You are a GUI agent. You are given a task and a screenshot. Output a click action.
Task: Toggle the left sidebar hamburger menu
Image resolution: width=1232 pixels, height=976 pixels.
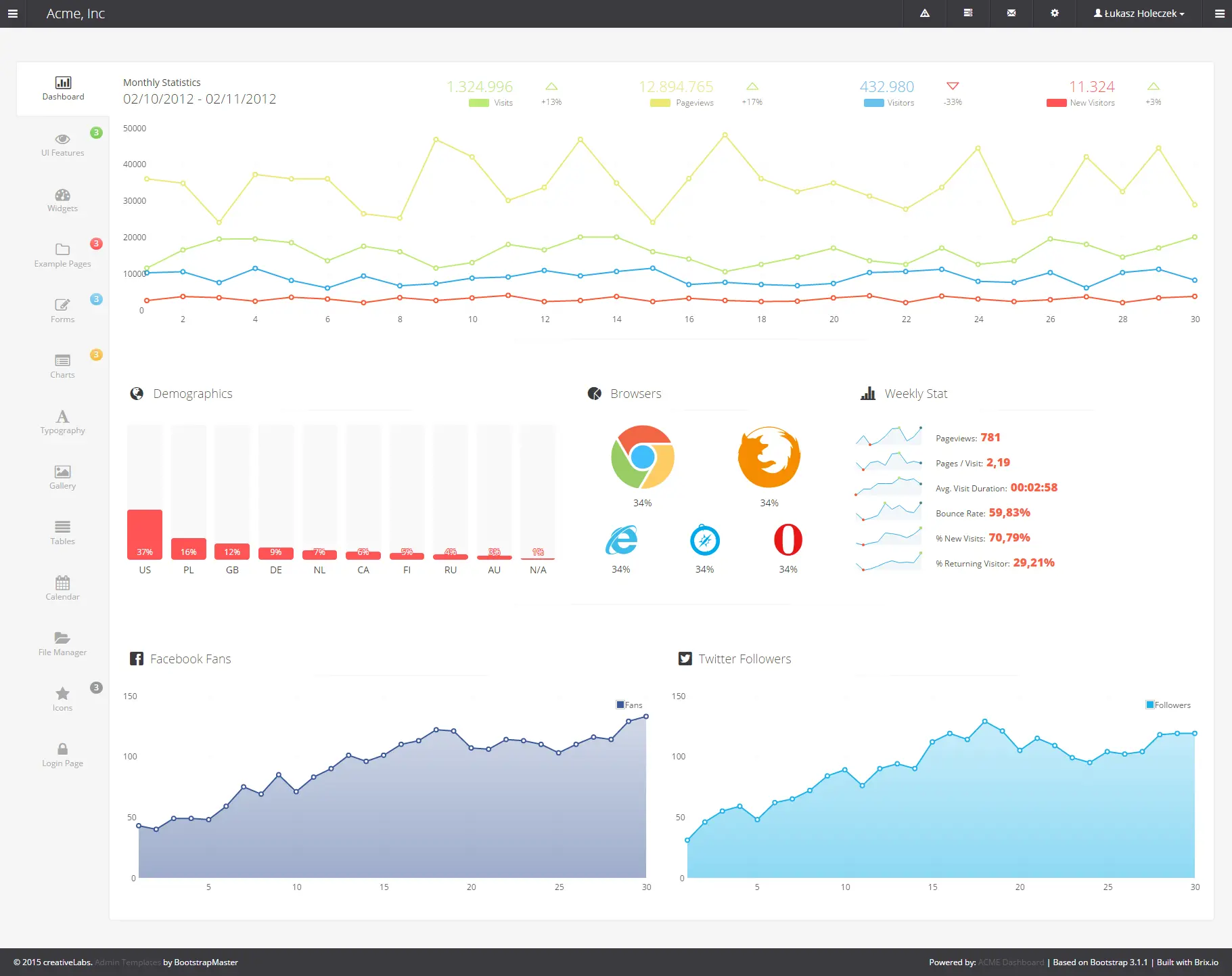point(13,14)
